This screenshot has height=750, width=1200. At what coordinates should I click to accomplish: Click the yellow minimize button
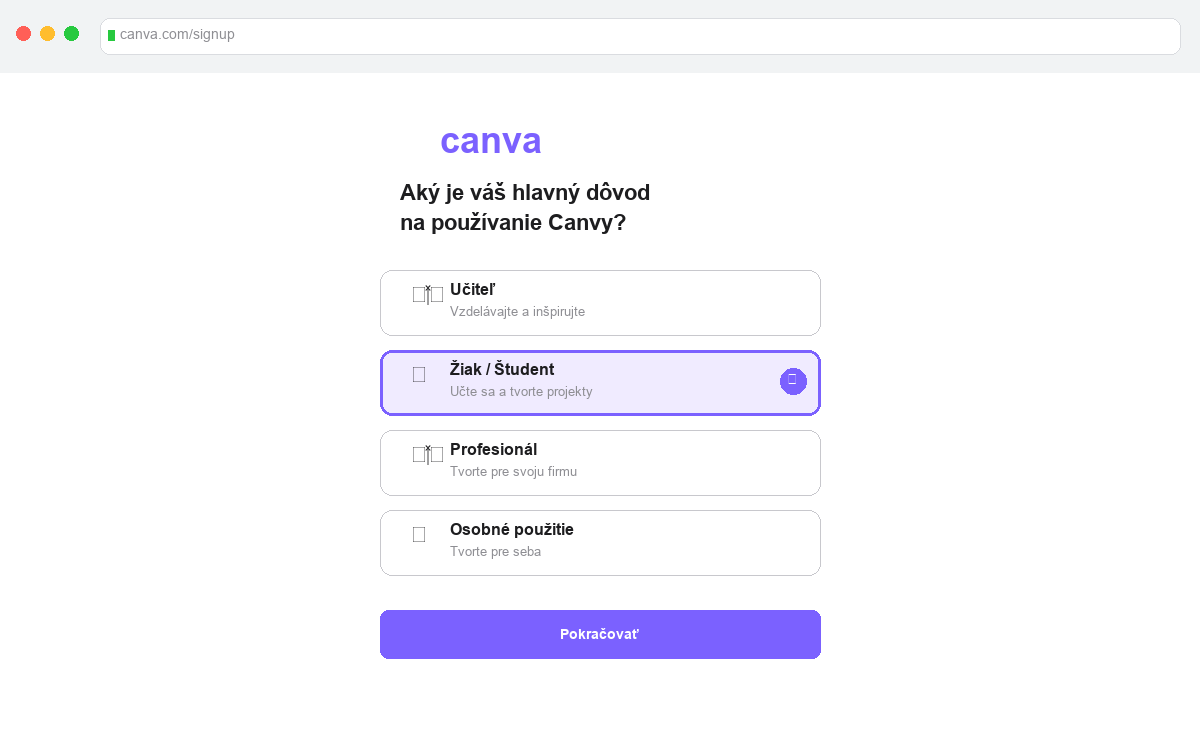click(47, 33)
